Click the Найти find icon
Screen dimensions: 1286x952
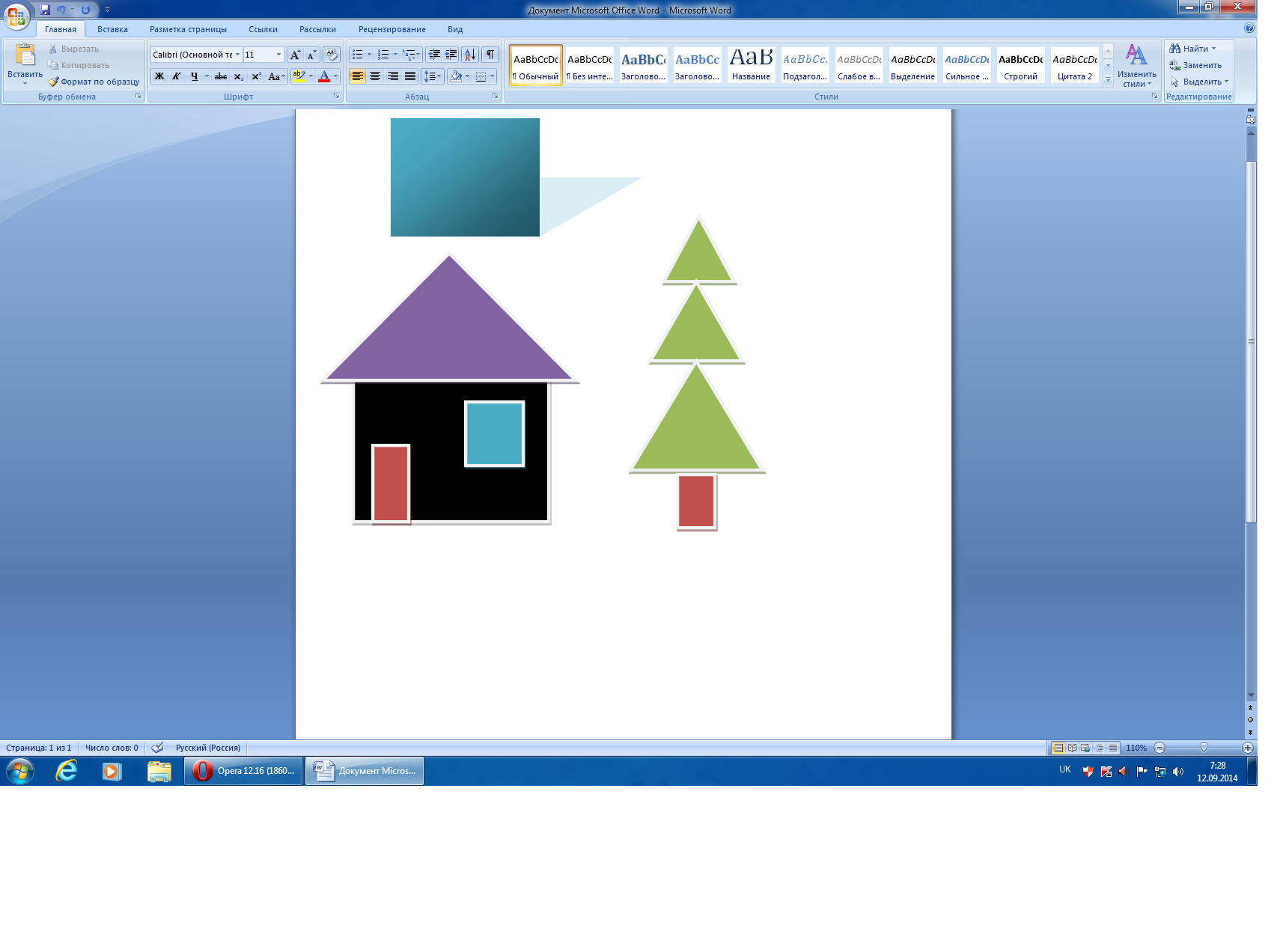pos(1175,49)
